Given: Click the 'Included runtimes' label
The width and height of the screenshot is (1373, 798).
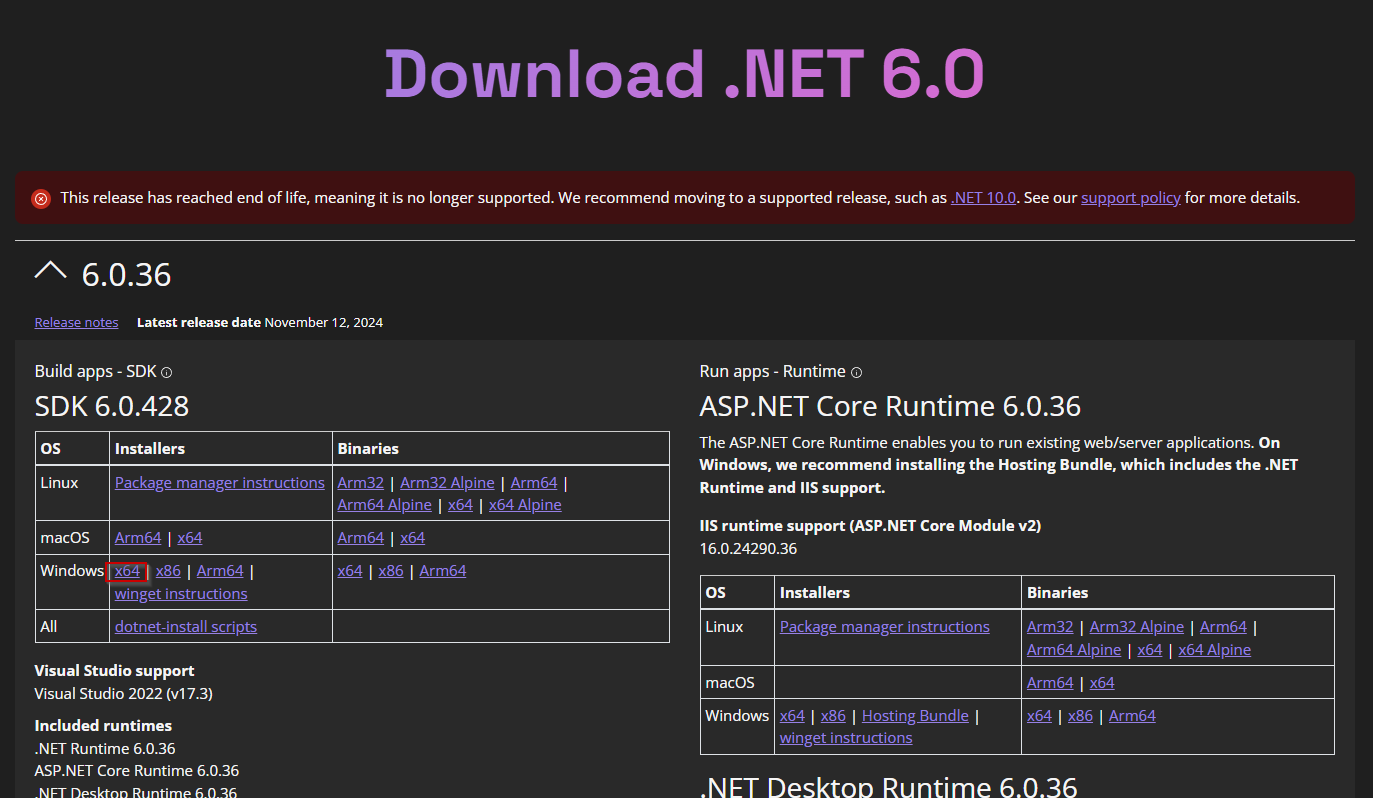Looking at the screenshot, I should coord(103,726).
